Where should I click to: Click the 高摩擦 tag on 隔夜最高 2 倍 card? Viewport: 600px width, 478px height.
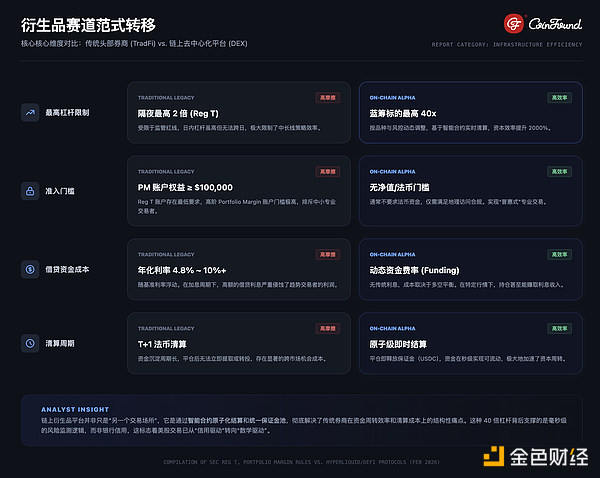(x=327, y=98)
